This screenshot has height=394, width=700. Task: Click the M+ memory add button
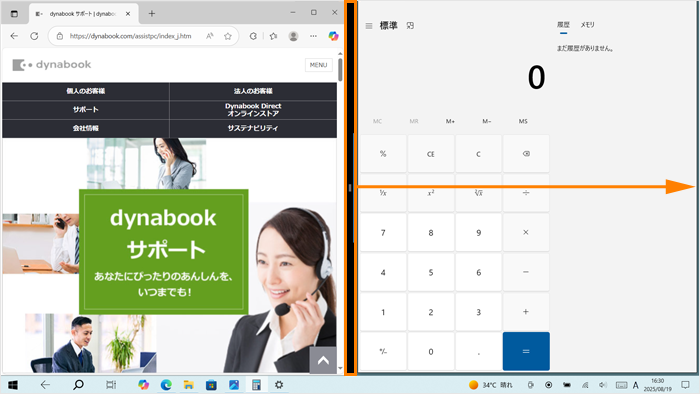pyautogui.click(x=450, y=121)
